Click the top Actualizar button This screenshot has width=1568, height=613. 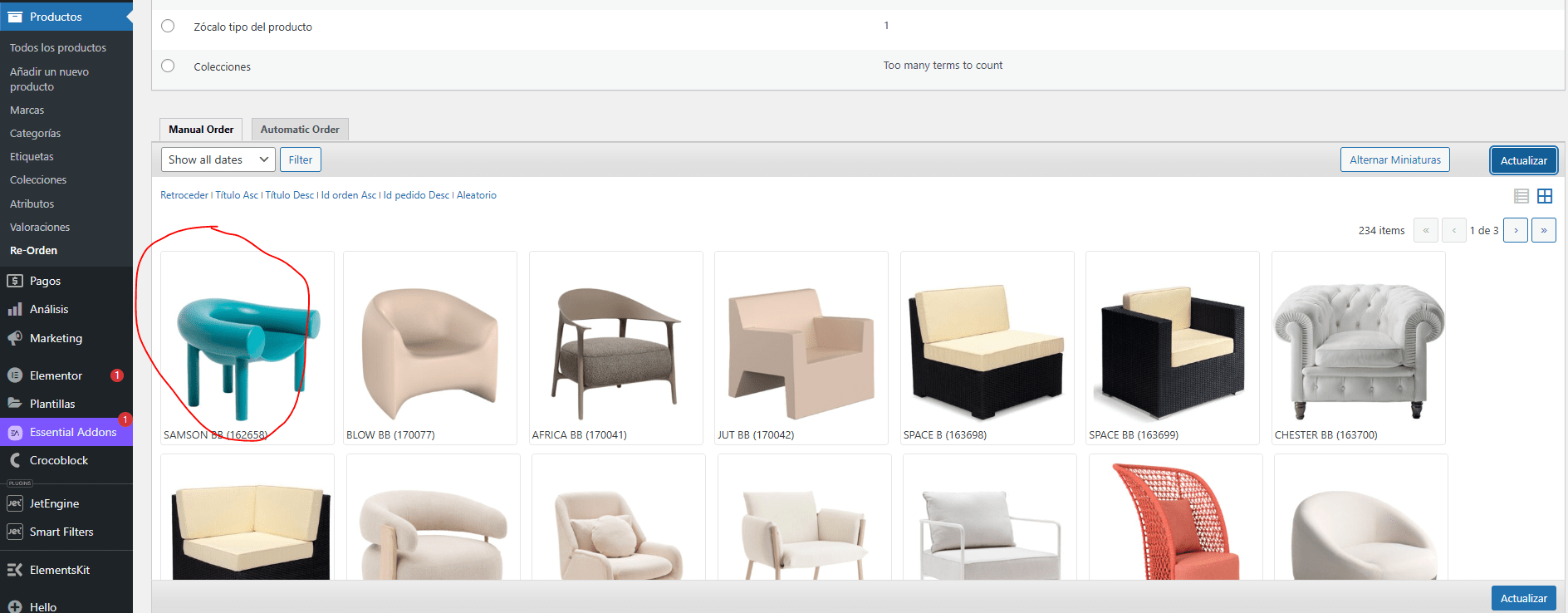coord(1523,160)
